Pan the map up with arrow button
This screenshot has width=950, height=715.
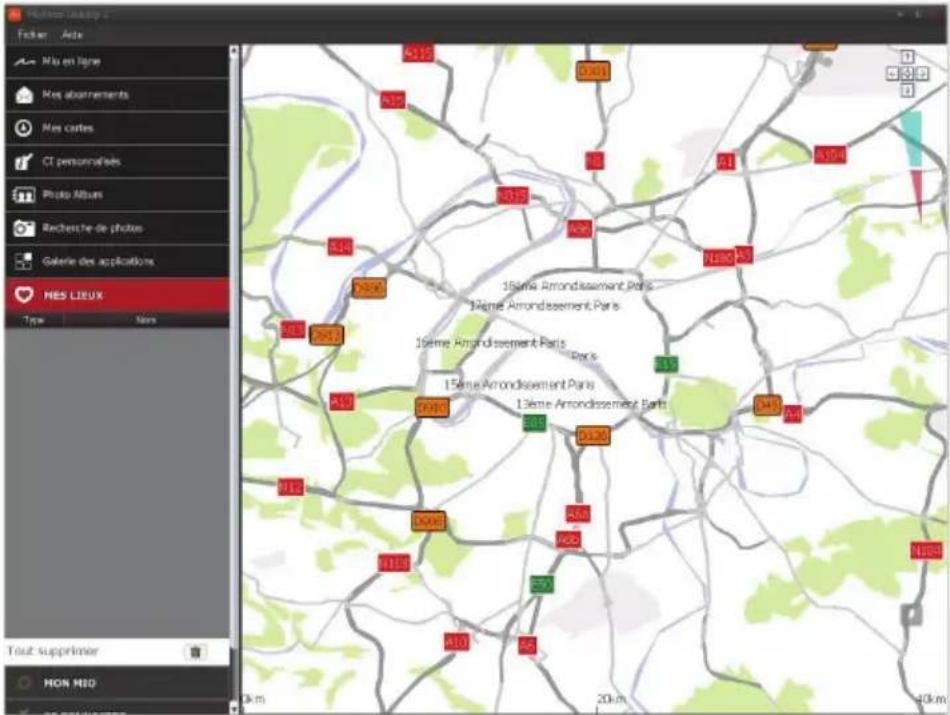click(x=907, y=57)
